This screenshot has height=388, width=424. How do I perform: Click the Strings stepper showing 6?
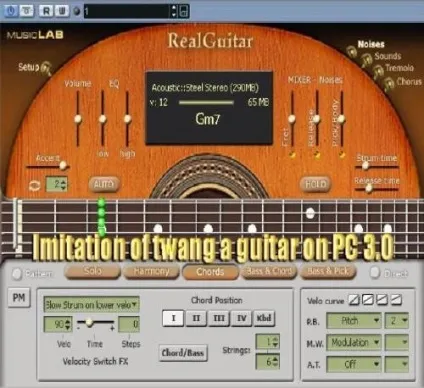click(x=267, y=361)
